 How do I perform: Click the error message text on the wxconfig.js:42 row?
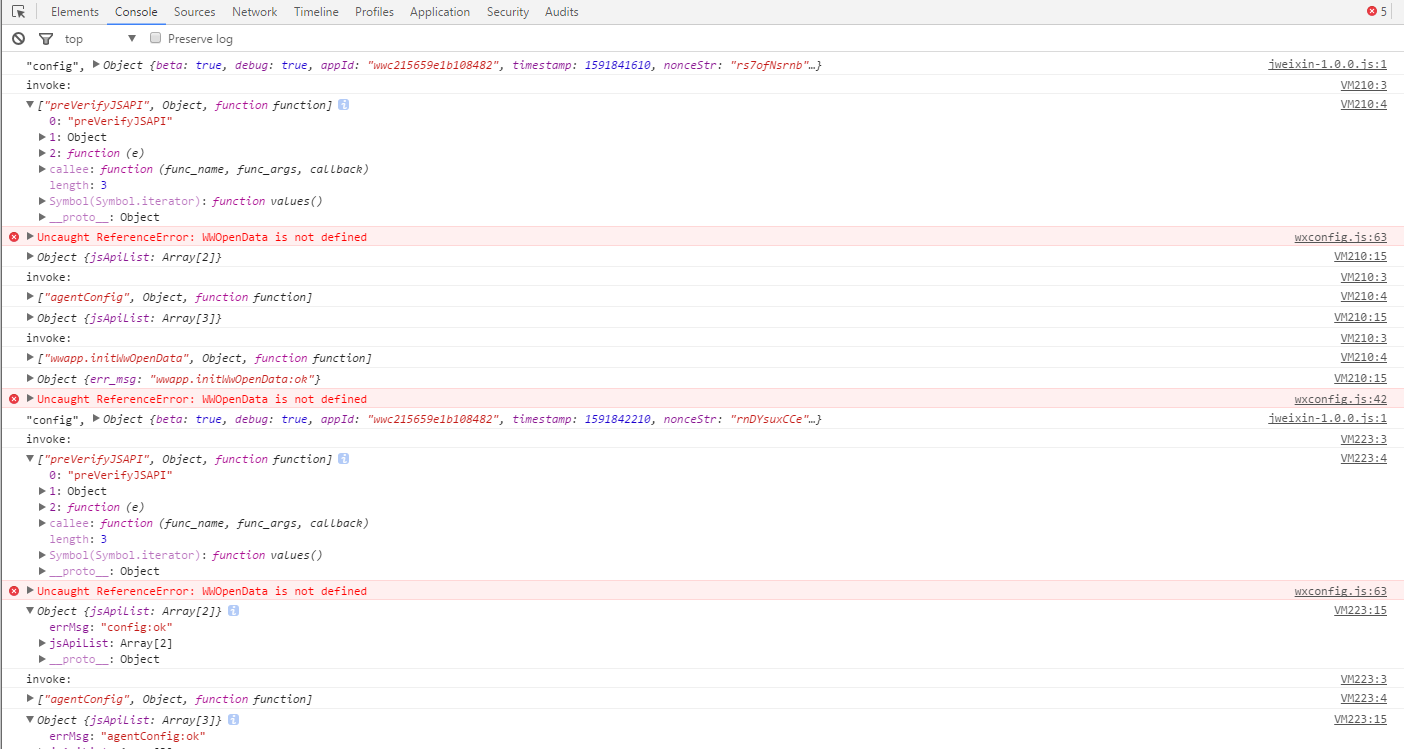(202, 399)
